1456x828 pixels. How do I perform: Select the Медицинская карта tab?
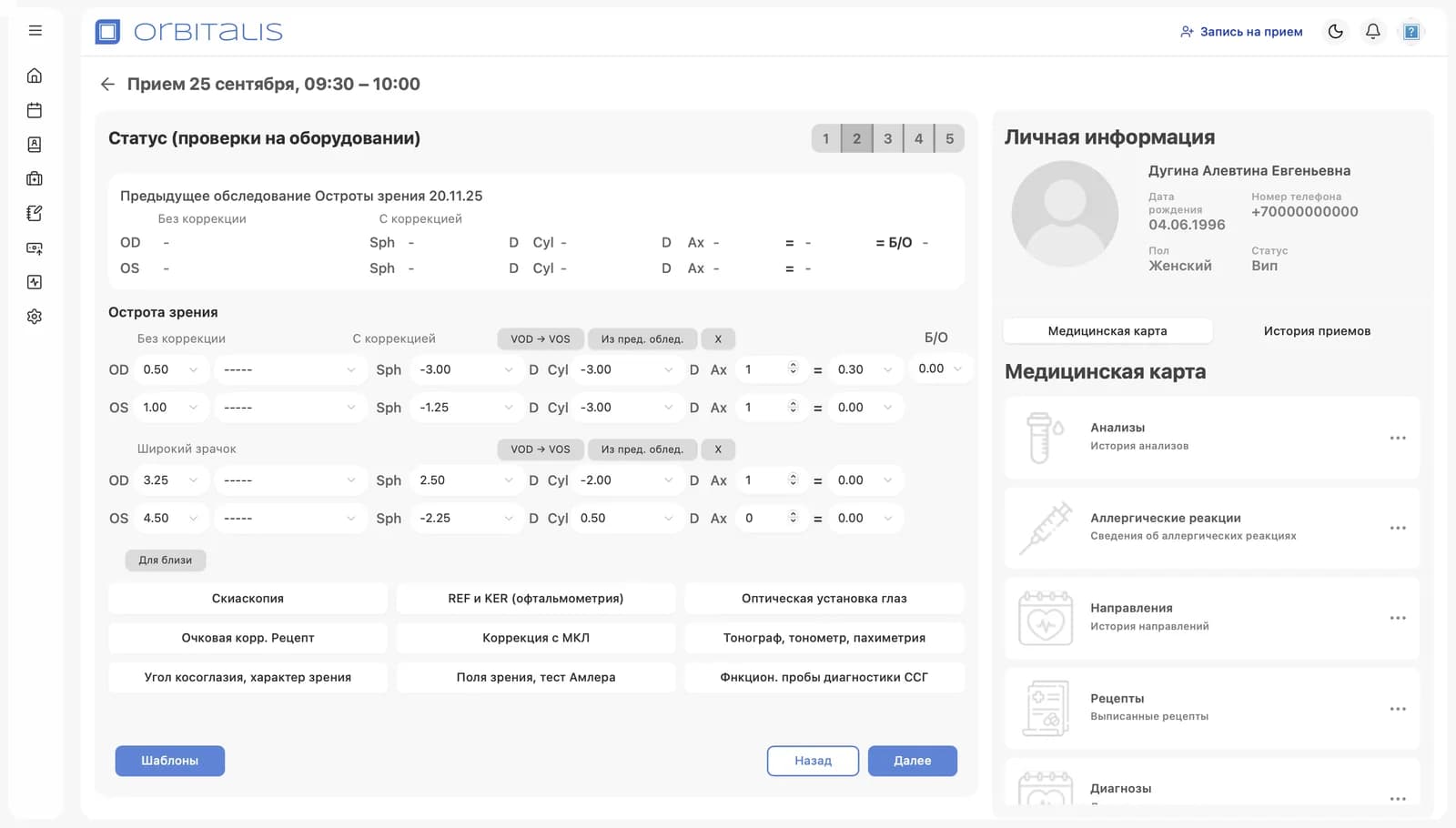(1107, 331)
